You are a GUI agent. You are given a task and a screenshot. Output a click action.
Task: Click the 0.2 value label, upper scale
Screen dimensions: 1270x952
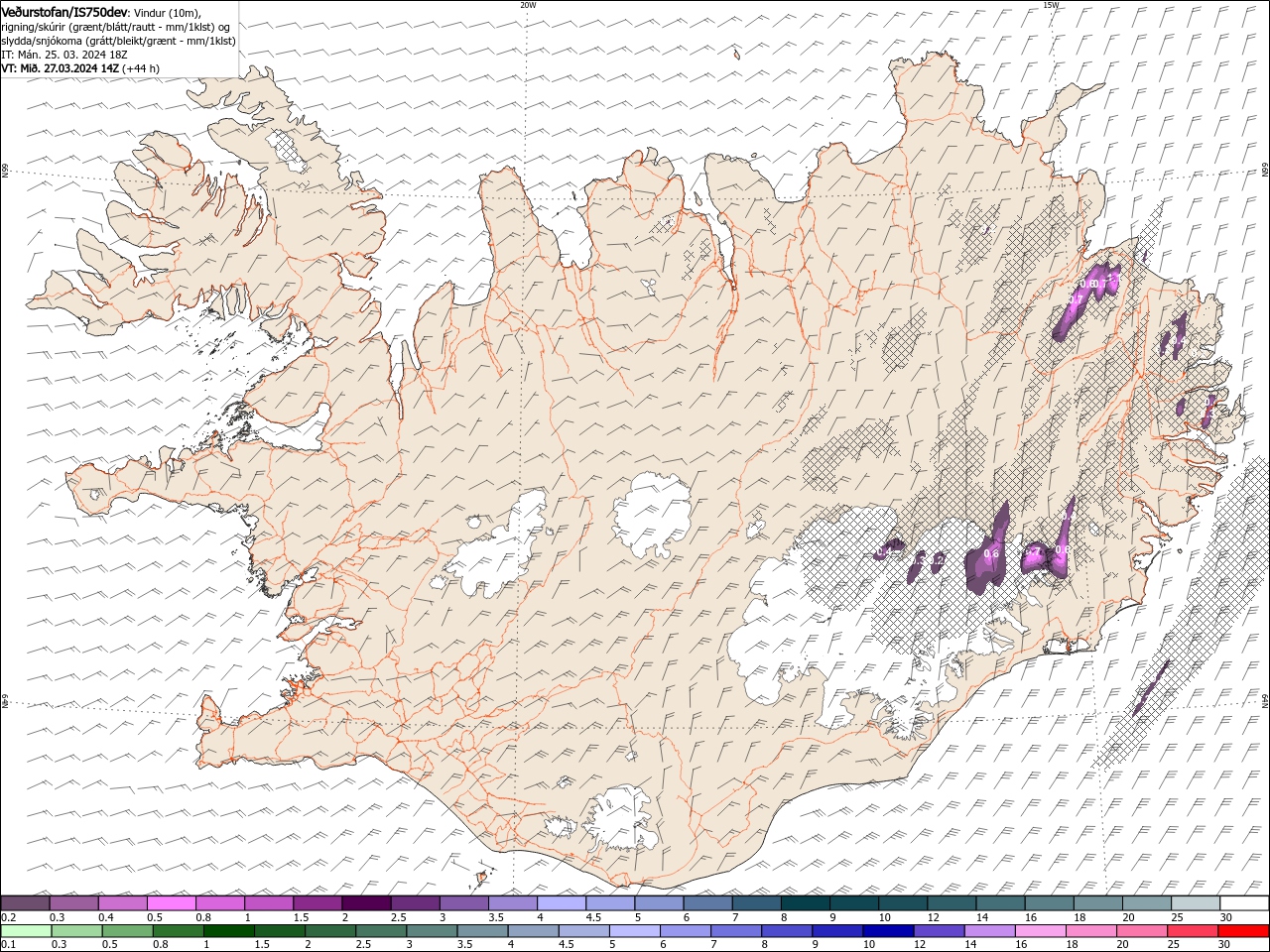coord(8,917)
